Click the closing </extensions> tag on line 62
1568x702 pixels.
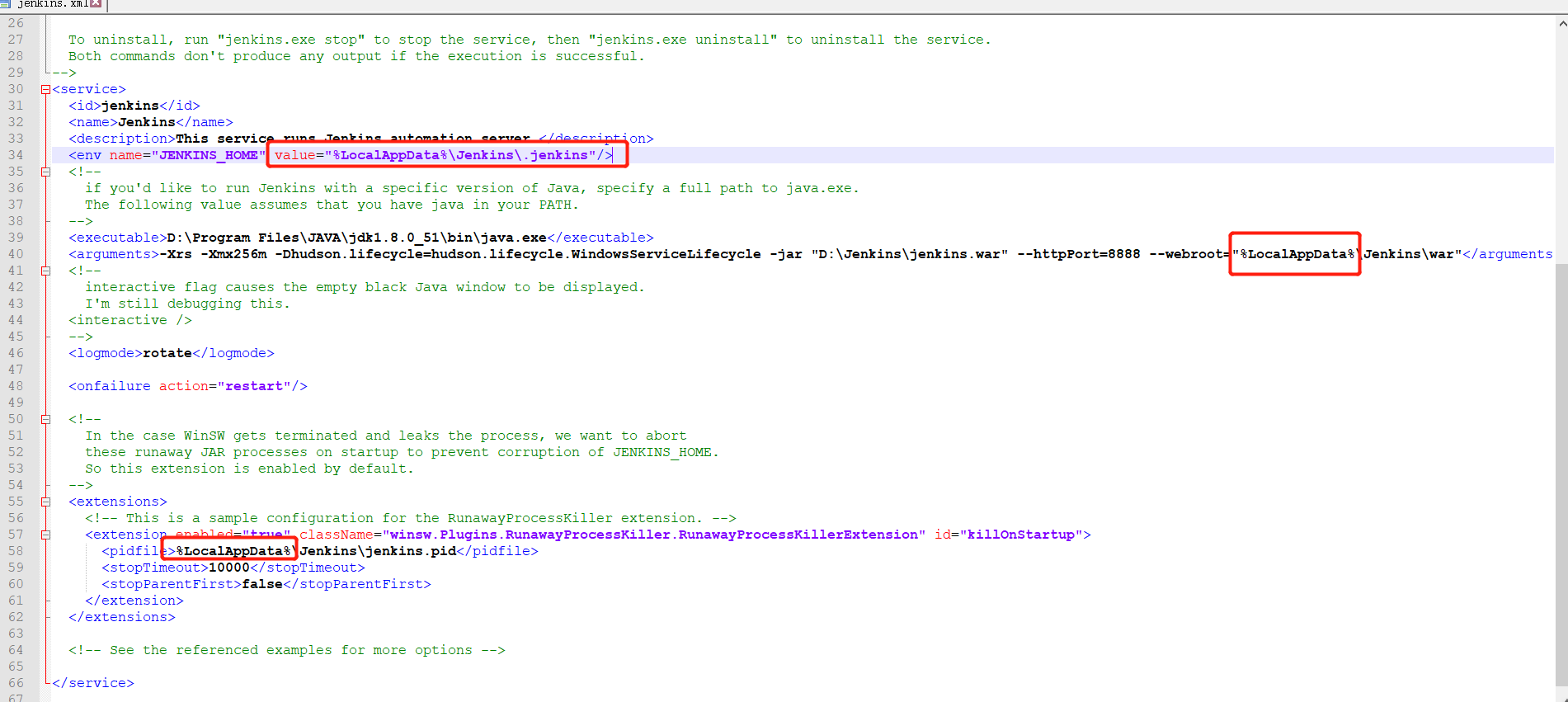pos(122,617)
